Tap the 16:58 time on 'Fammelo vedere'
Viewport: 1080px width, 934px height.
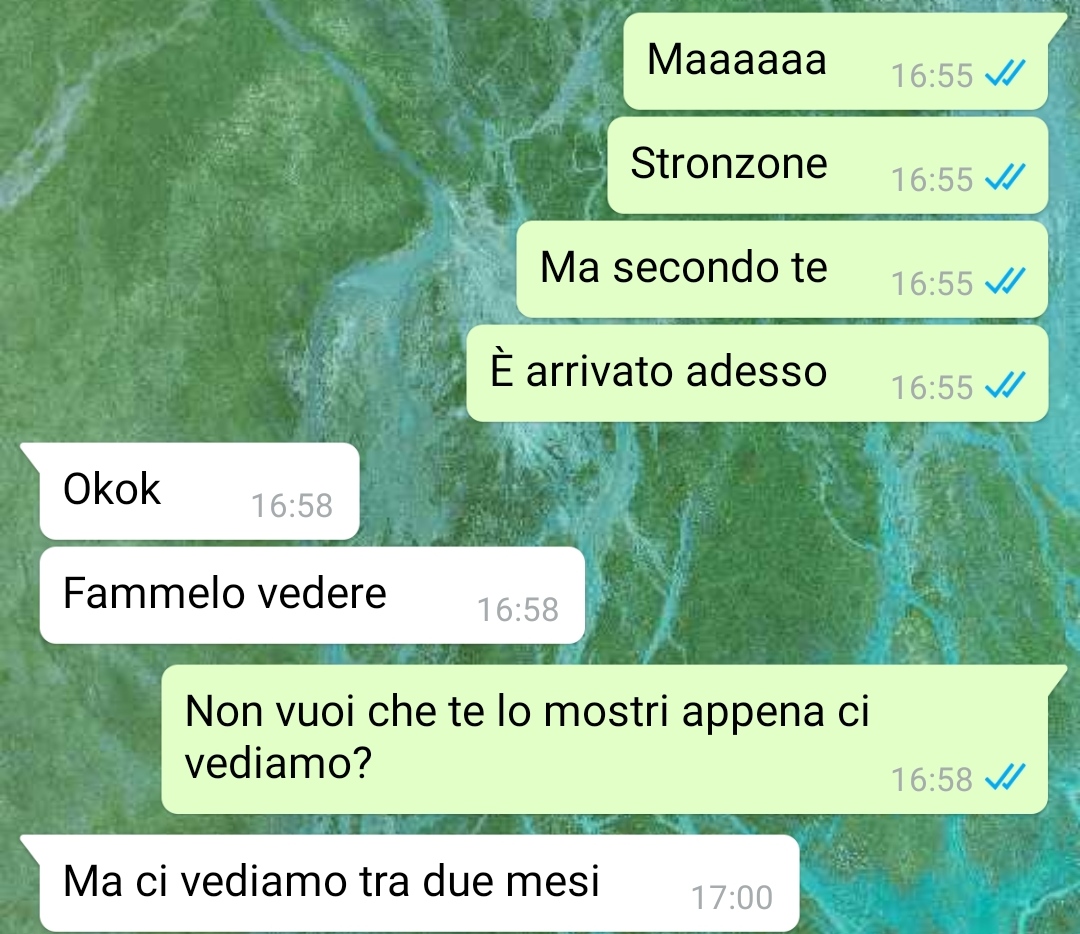point(517,610)
